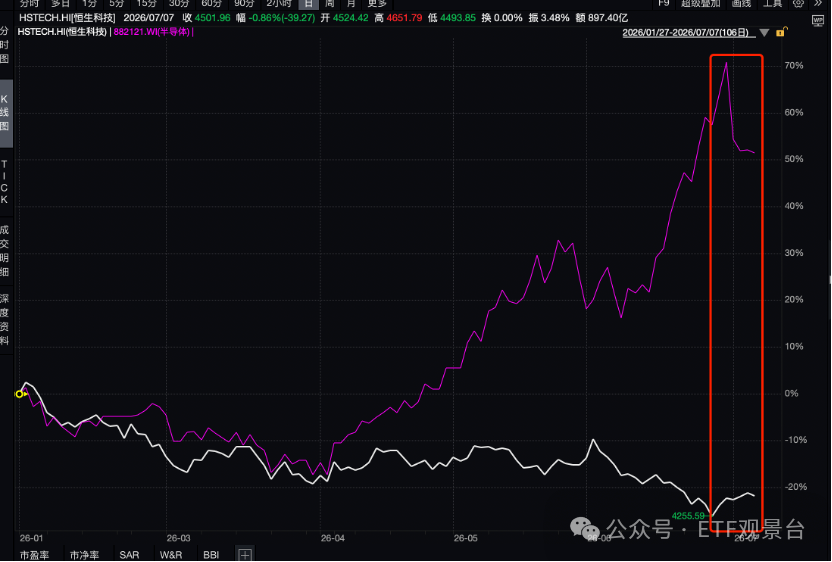Open the 画线 drawing tools button
Screen dimensions: 832x562
741,3
